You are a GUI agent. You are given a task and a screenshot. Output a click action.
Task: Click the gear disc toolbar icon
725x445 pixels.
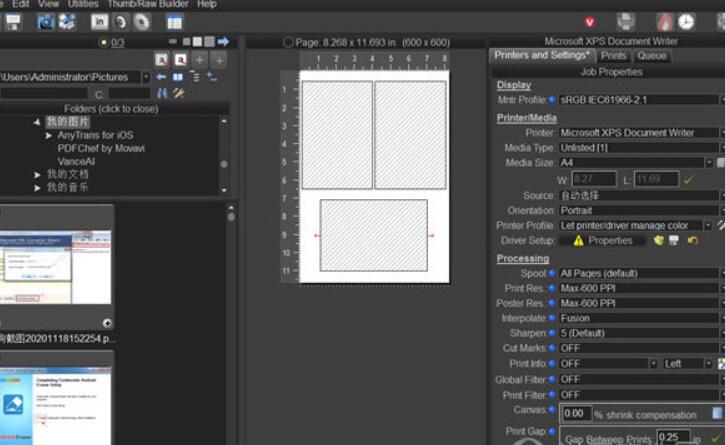[141, 22]
